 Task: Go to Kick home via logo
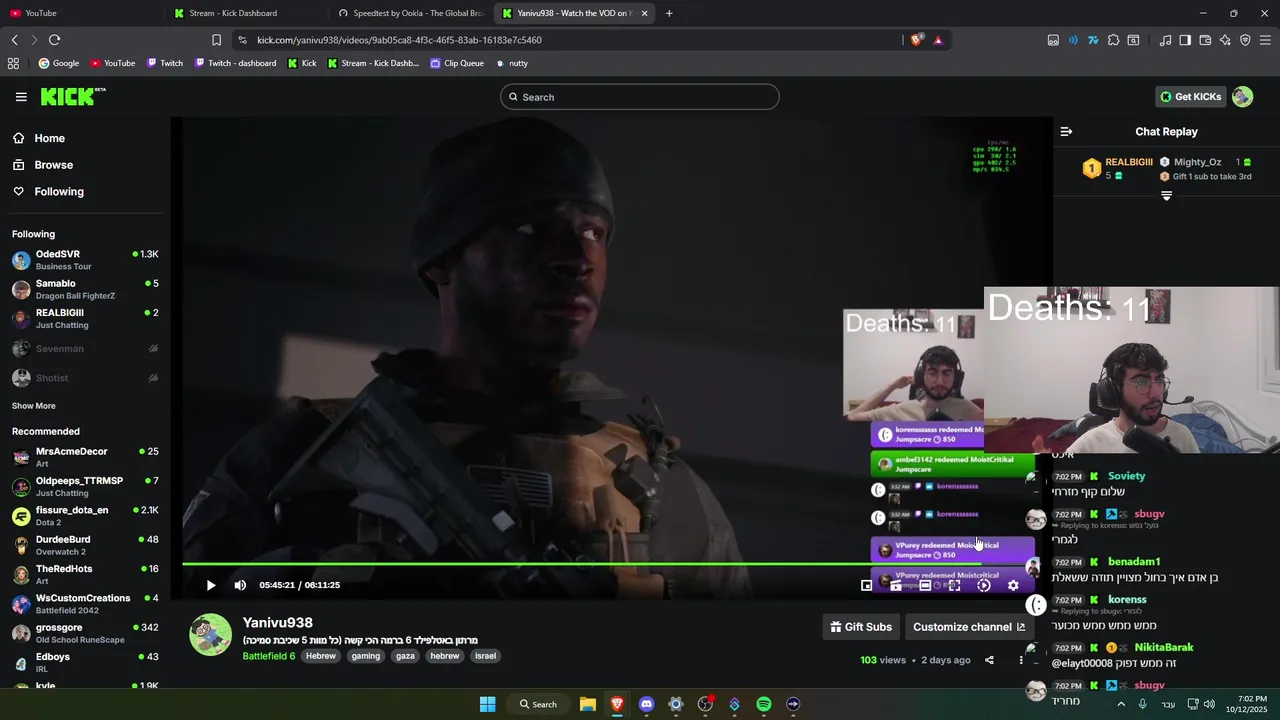72,96
